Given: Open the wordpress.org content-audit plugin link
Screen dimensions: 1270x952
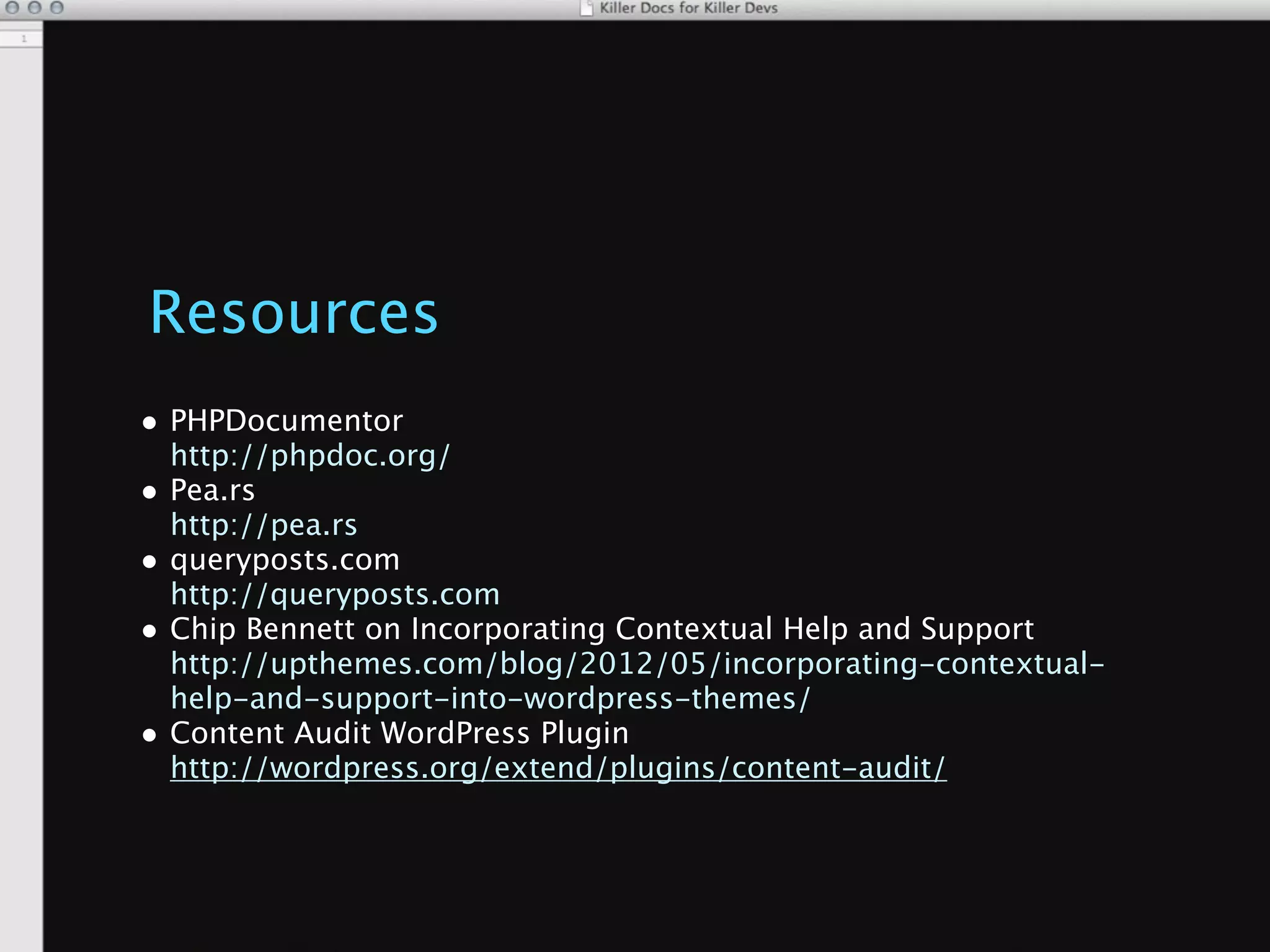Looking at the screenshot, I should [558, 769].
